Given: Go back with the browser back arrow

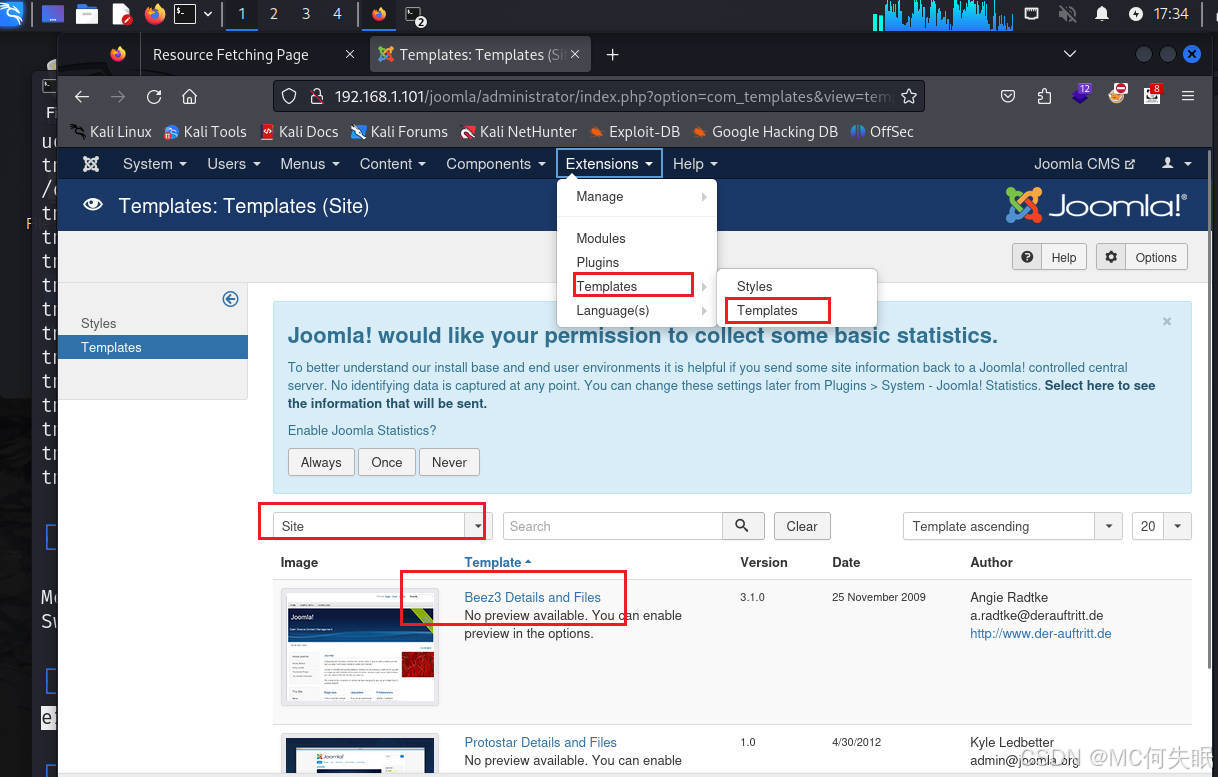Looking at the screenshot, I should point(82,96).
